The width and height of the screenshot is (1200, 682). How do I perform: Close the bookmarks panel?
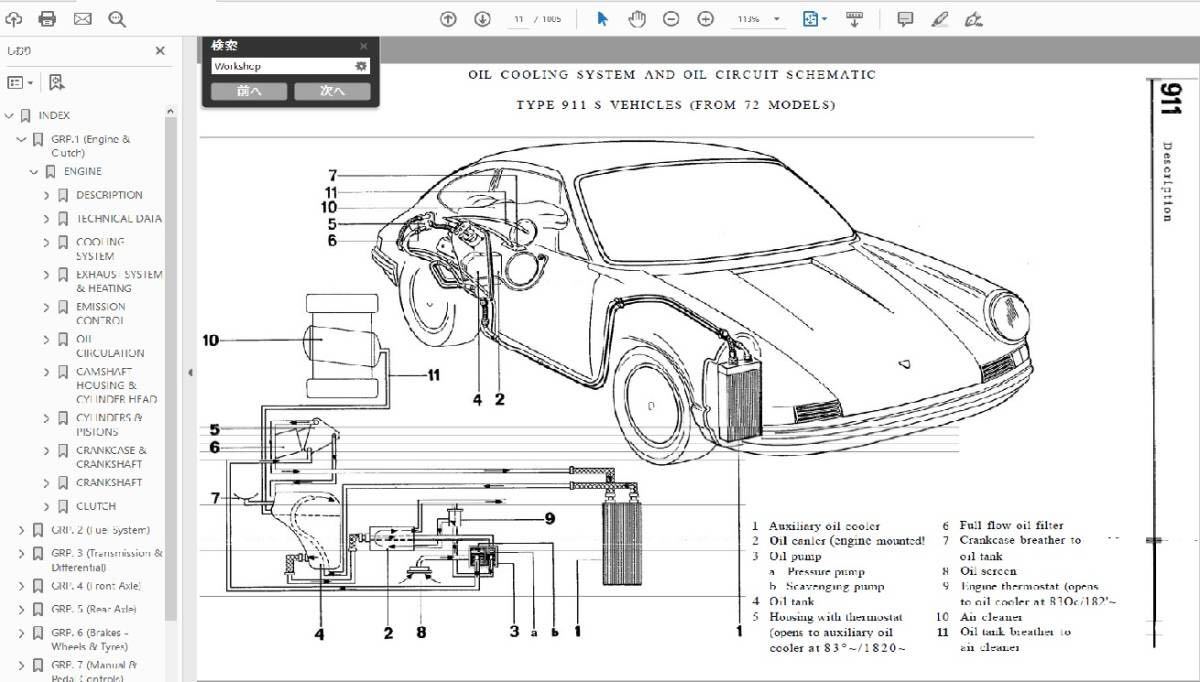tap(160, 51)
